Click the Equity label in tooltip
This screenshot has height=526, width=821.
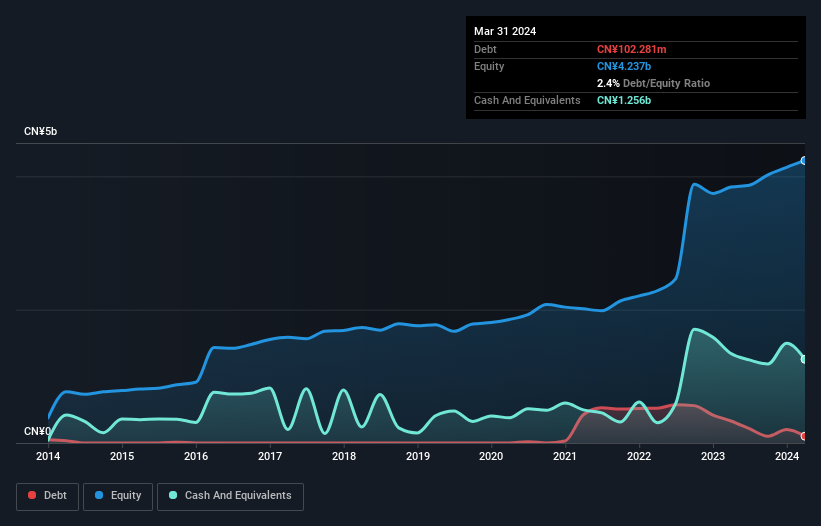489,66
